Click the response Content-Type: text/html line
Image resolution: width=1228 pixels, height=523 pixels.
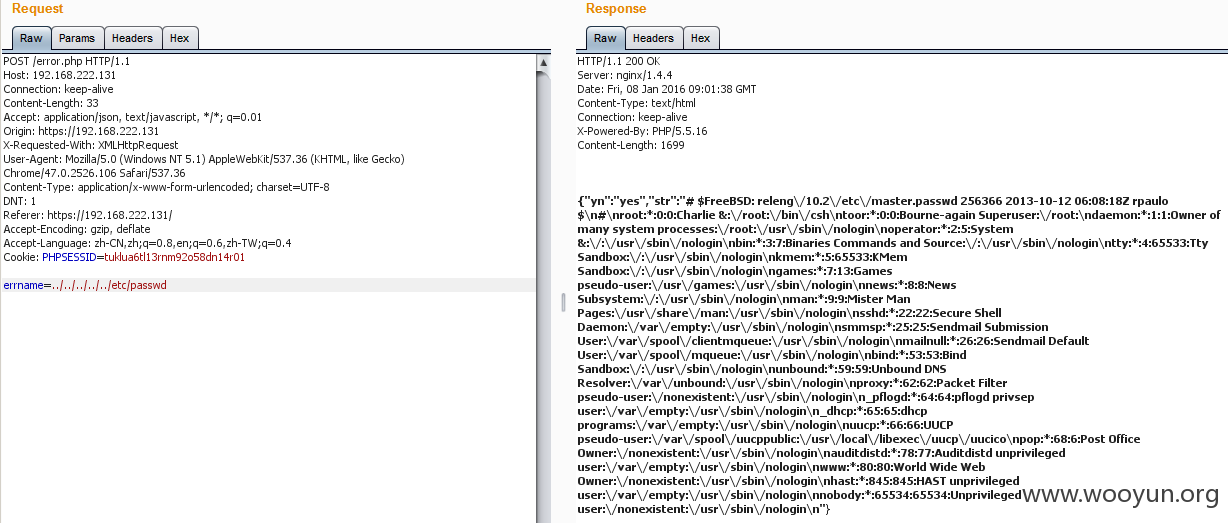pyautogui.click(x=636, y=103)
